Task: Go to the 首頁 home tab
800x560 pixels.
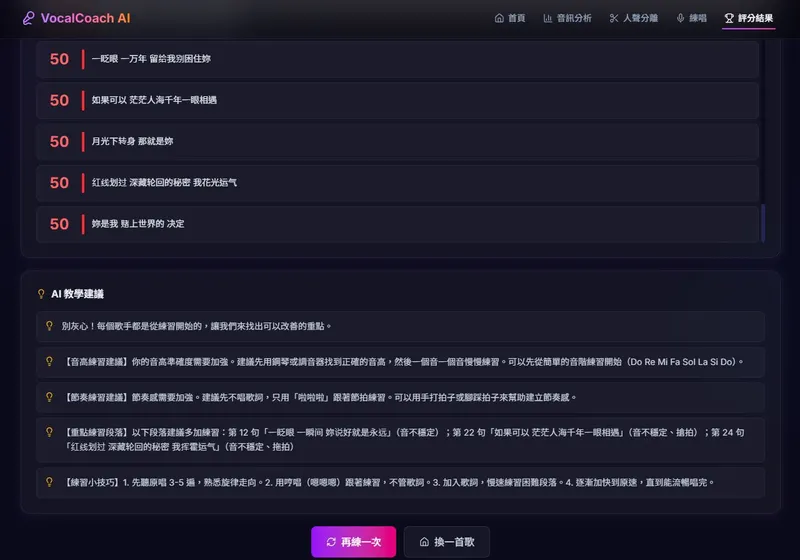Action: (510, 18)
